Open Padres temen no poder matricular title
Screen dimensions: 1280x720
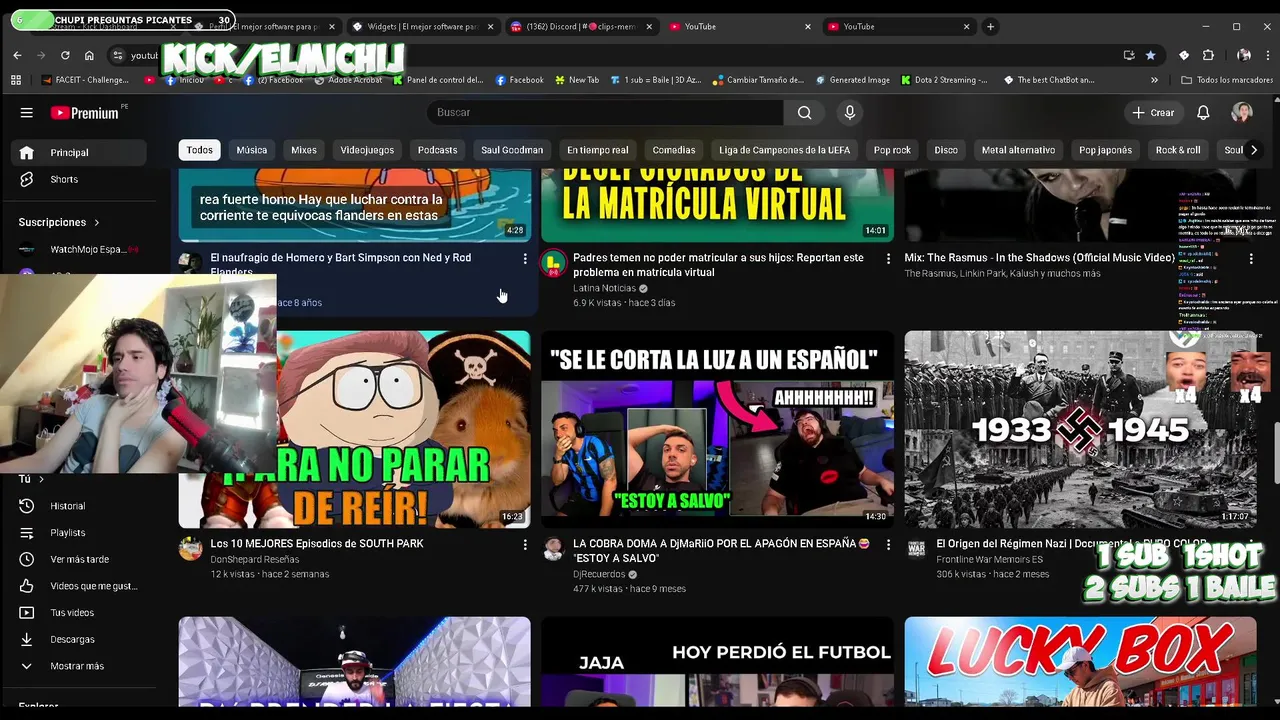point(718,265)
